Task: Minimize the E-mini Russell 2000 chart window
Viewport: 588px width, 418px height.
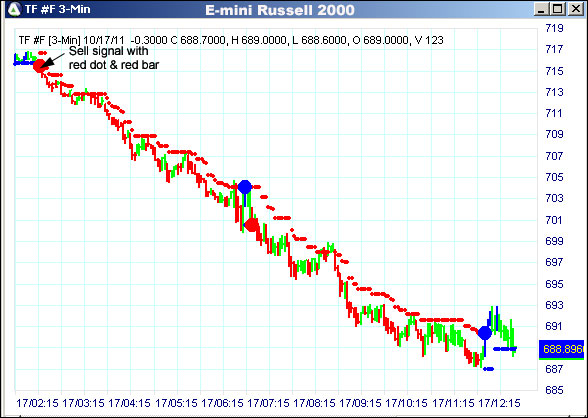Action: coord(540,9)
